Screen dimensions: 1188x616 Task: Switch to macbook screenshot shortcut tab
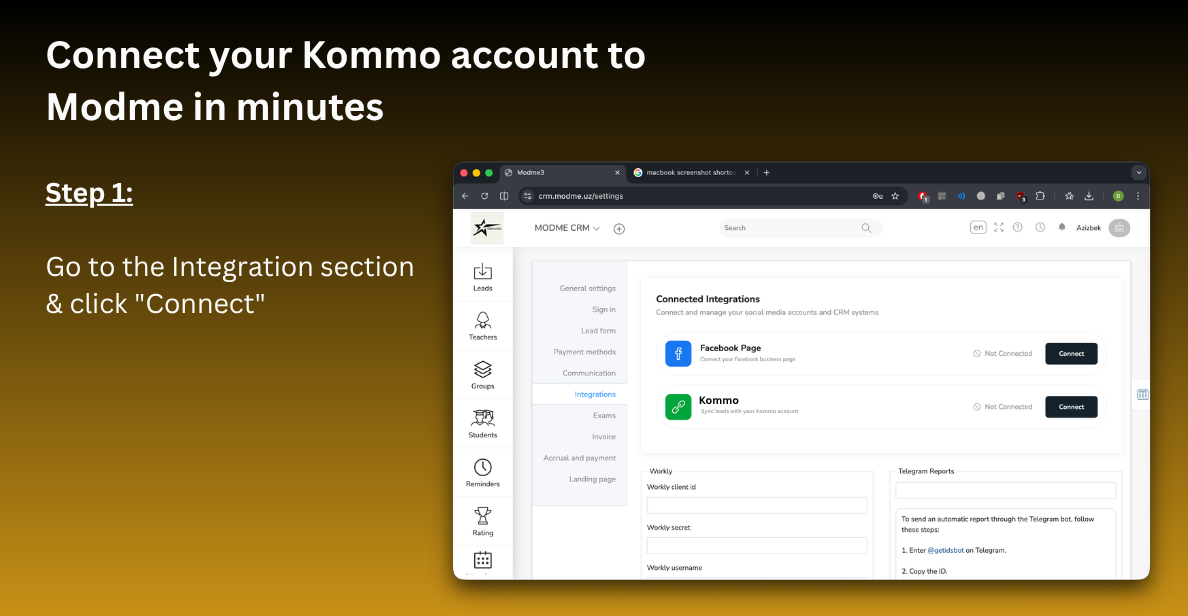(691, 173)
